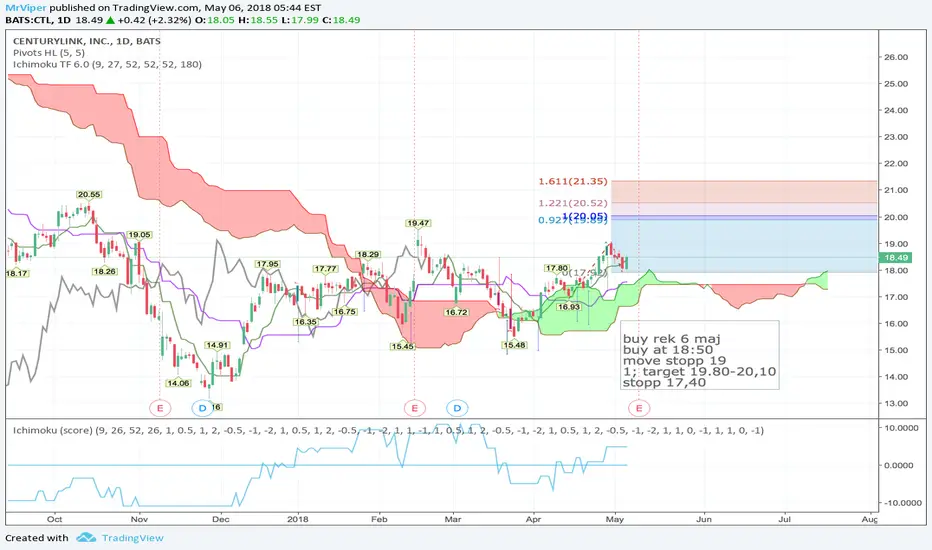
Task: Click the L:17.99 low value in header
Action: (x=301, y=20)
